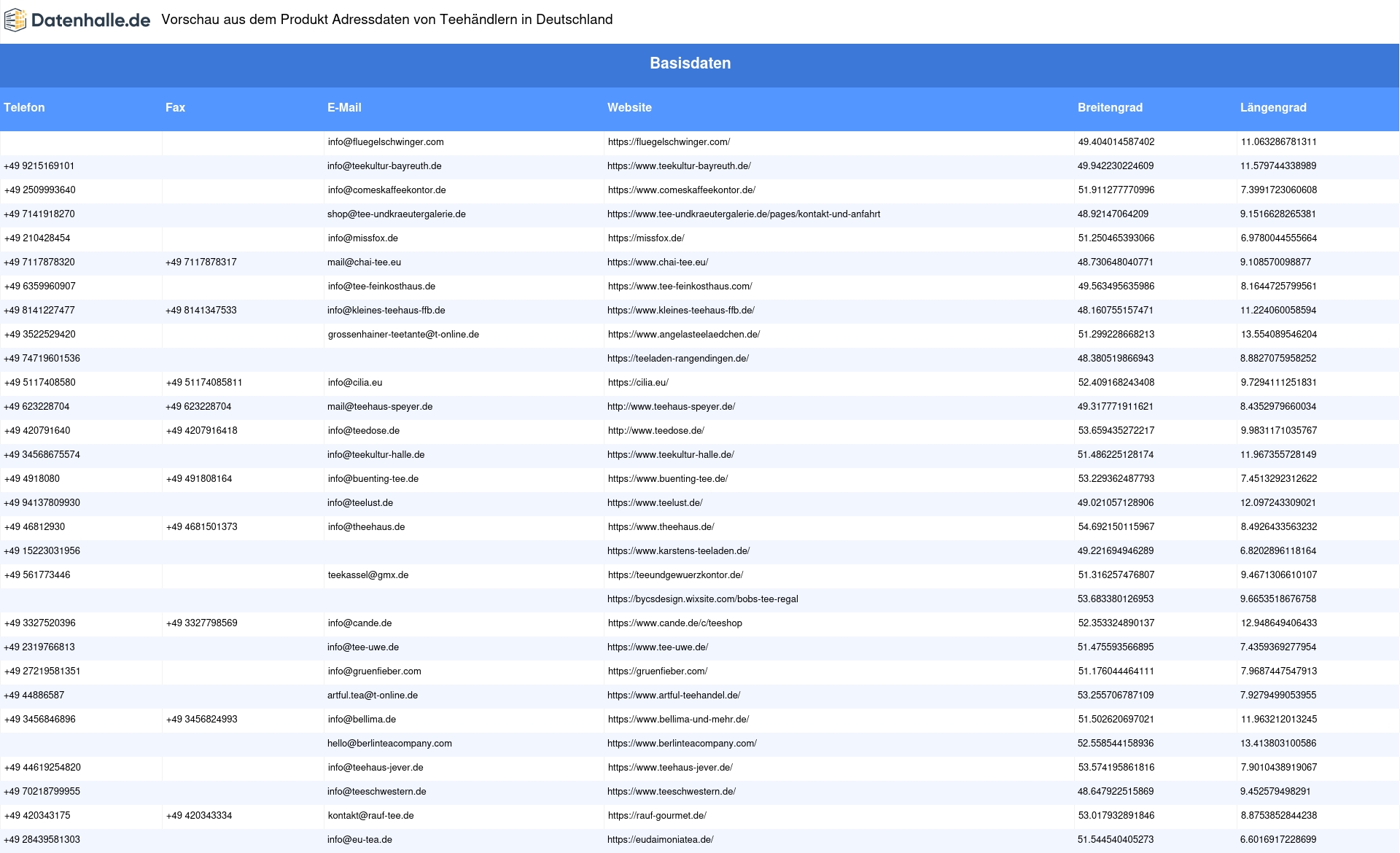Click website https://www.karstens-teeladen.de/
The height and width of the screenshot is (853, 1400).
pos(678,551)
